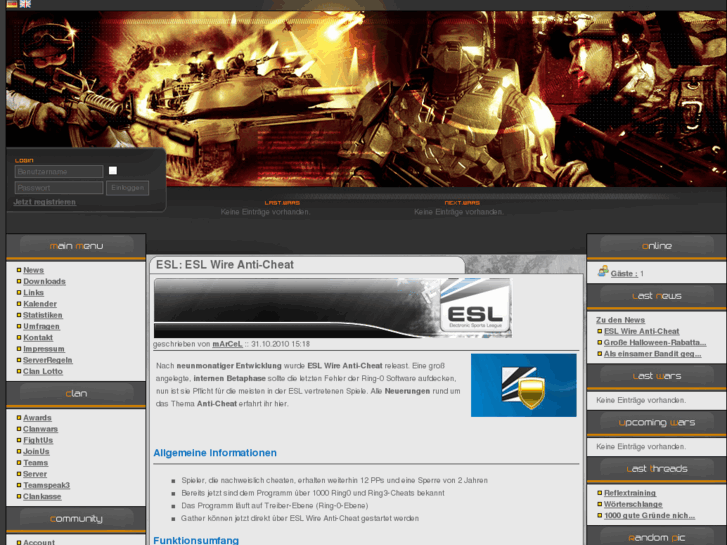Click the ESL banner image in article

point(333,308)
